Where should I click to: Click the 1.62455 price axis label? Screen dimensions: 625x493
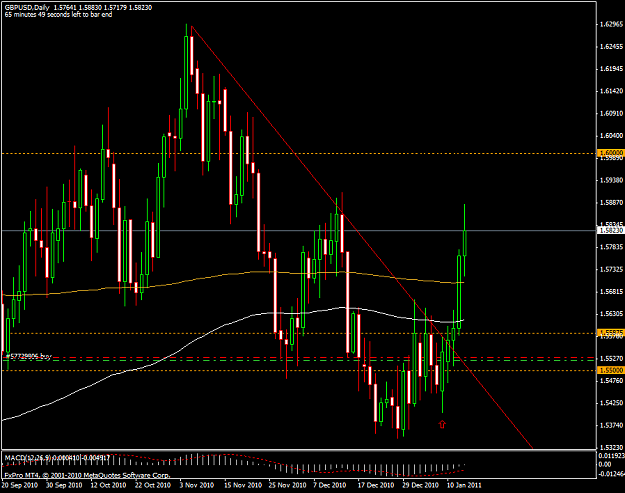(x=611, y=47)
